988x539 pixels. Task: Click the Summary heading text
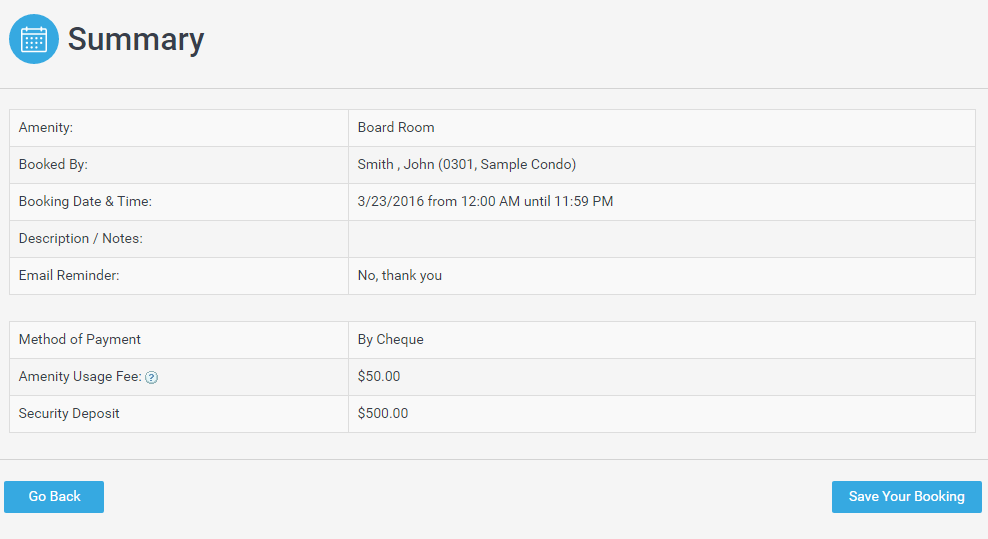tap(136, 39)
